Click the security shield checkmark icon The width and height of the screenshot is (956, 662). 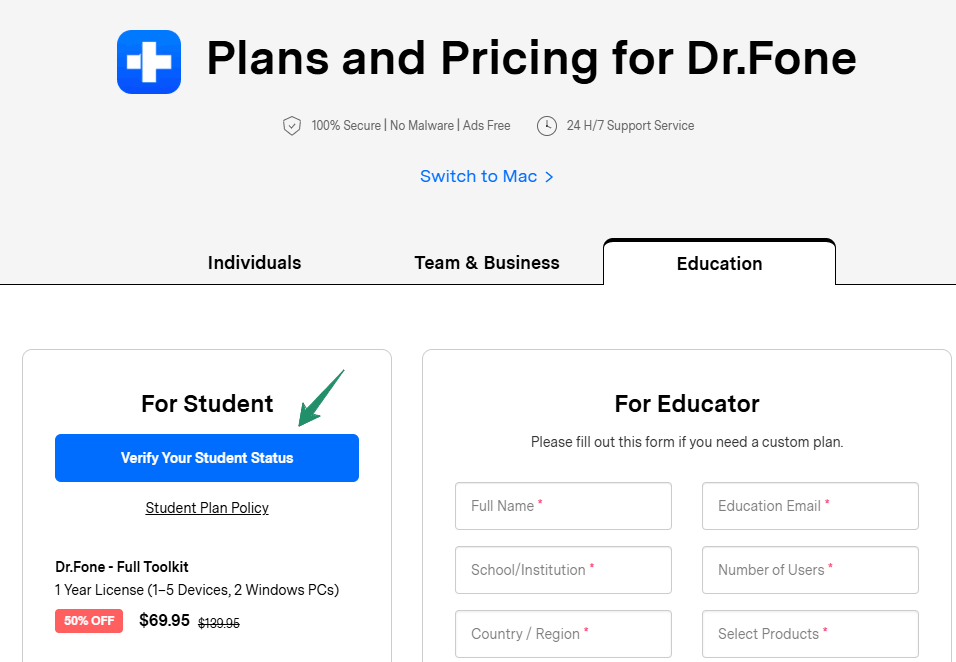pyautogui.click(x=292, y=126)
